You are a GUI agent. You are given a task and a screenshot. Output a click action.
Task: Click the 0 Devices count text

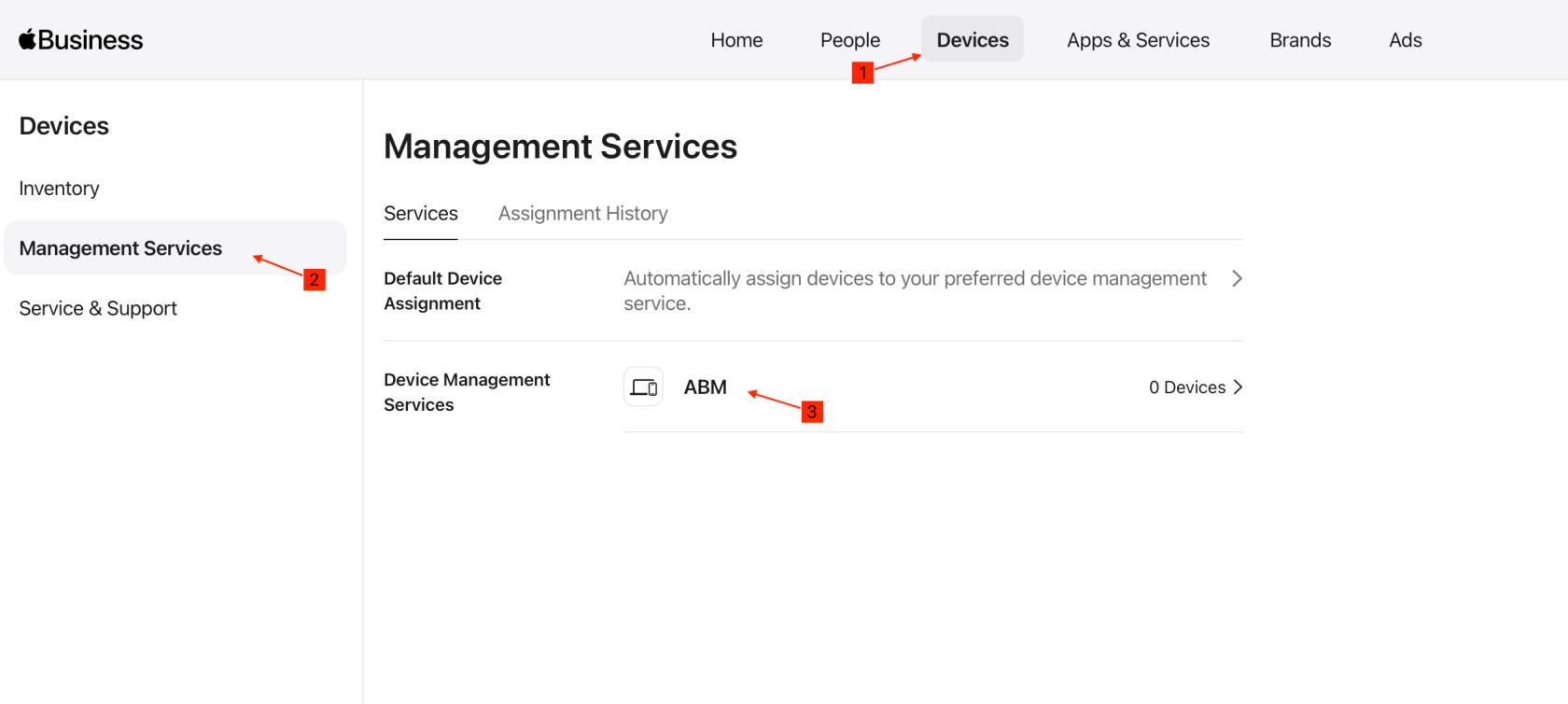click(x=1187, y=387)
